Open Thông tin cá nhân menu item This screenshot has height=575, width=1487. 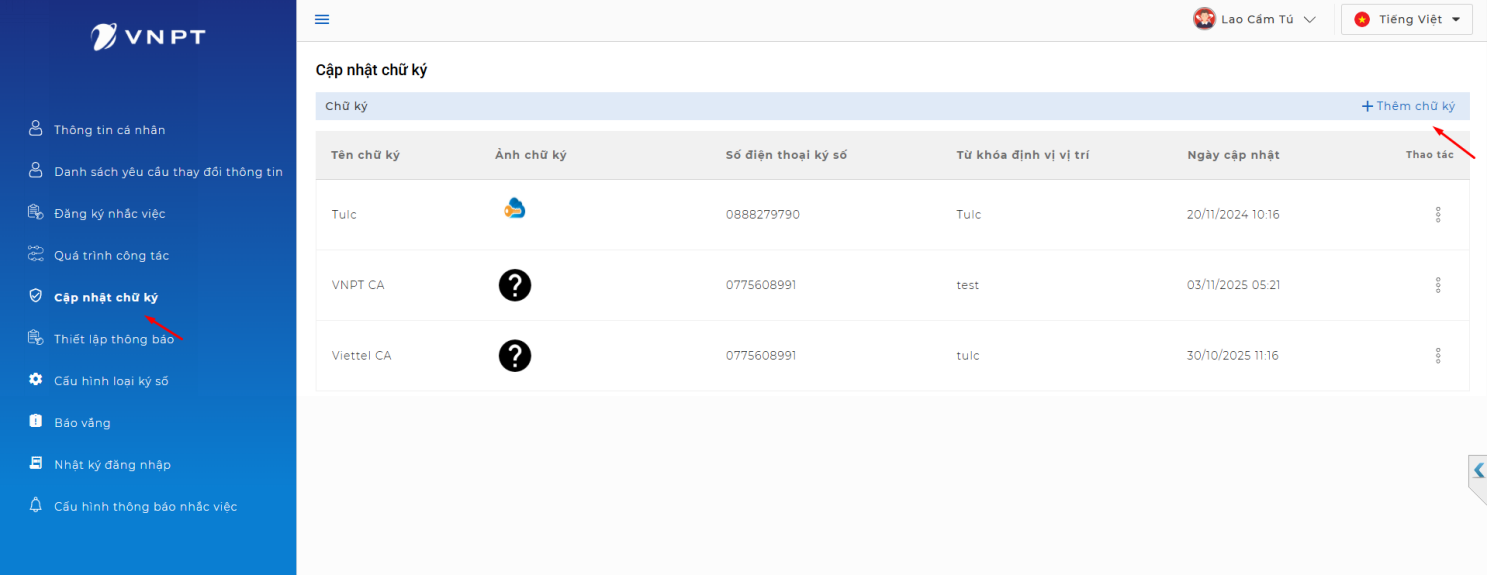tap(109, 130)
